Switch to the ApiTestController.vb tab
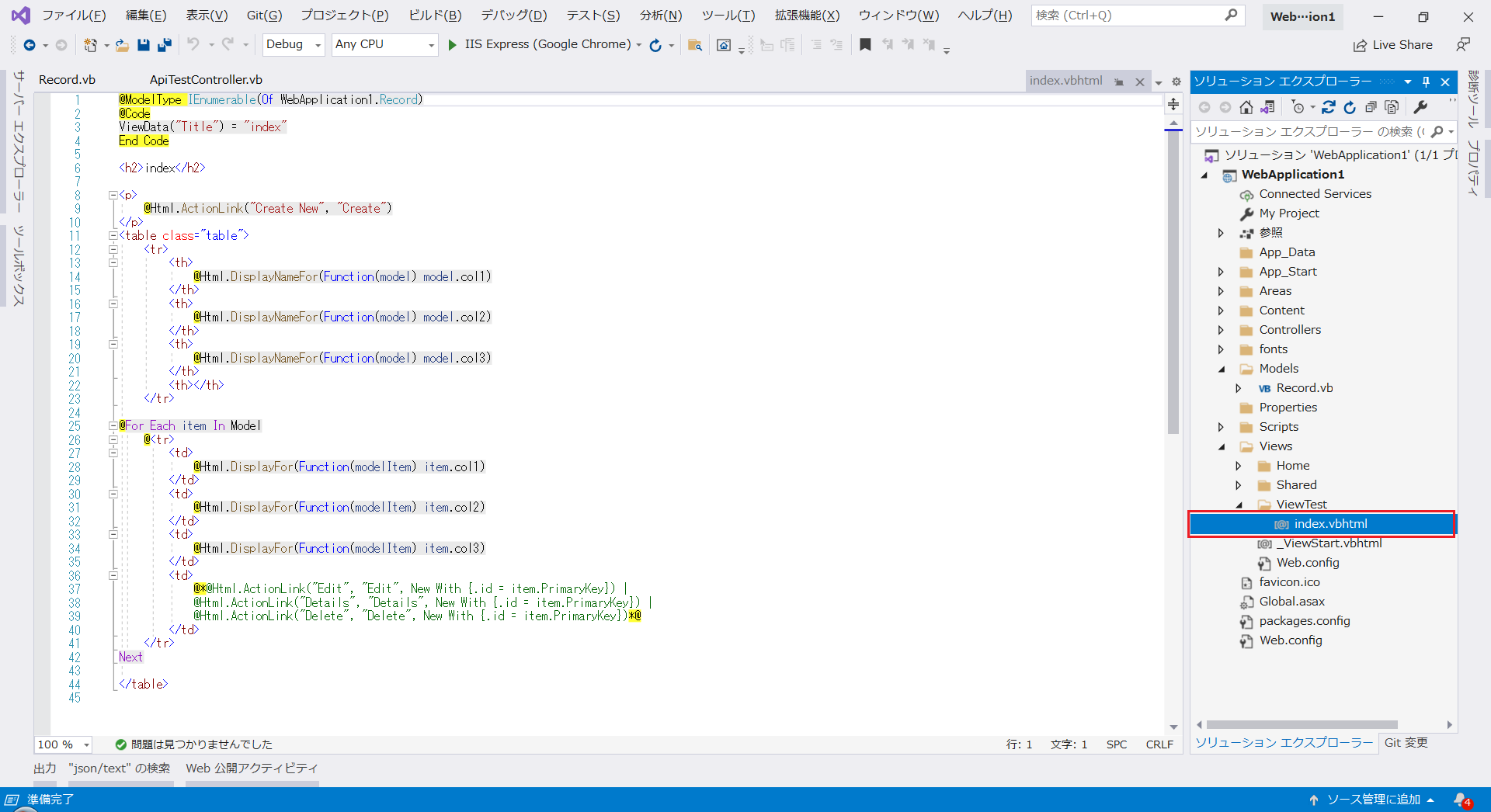Viewport: 1491px width, 812px height. pos(205,78)
